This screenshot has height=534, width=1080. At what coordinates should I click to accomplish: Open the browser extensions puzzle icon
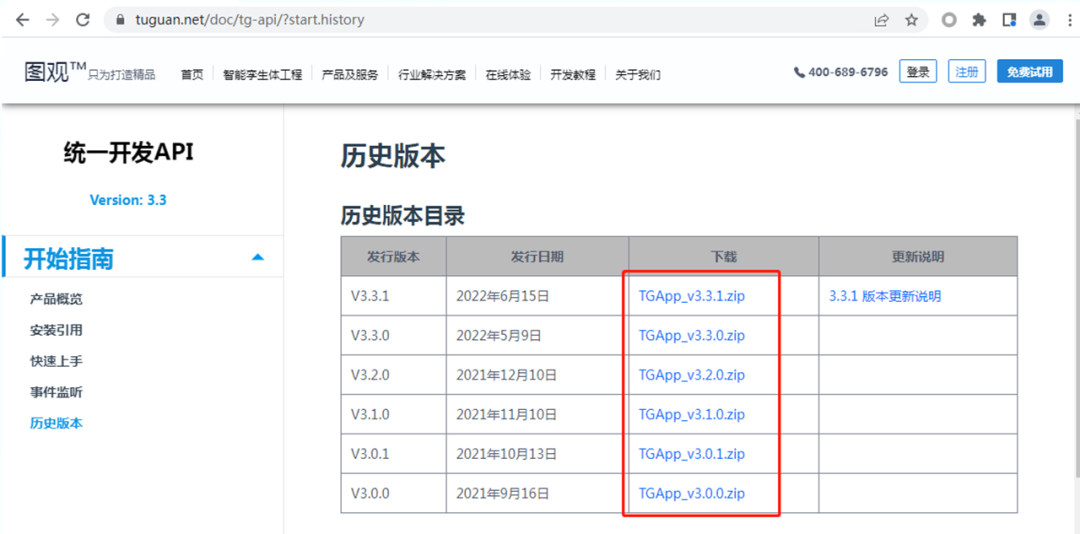pos(979,21)
